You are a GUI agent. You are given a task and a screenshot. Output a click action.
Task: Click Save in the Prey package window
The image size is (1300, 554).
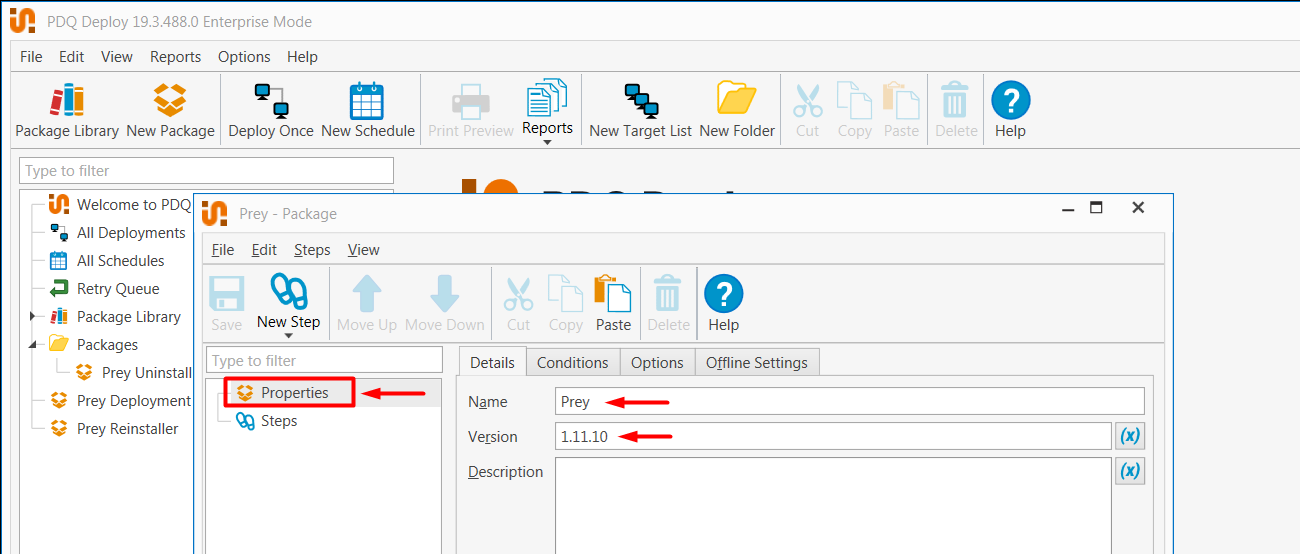tap(226, 304)
